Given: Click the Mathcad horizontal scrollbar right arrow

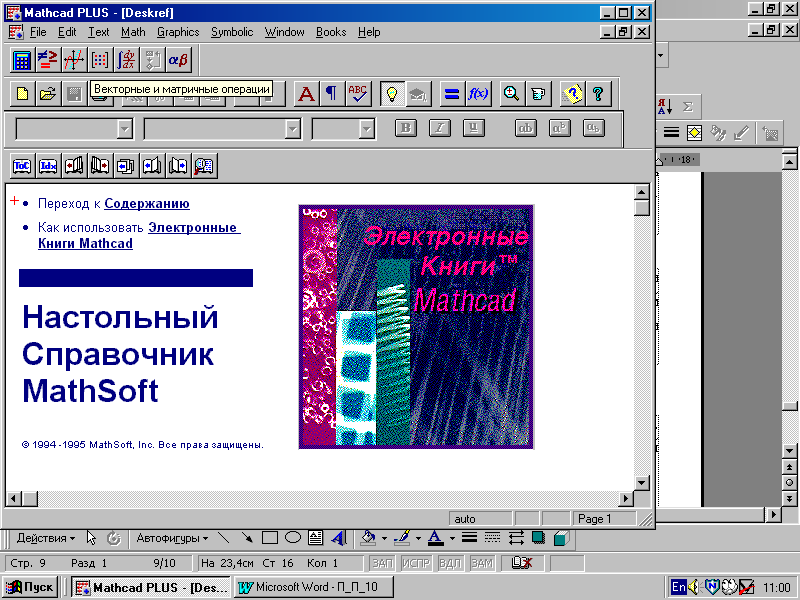Looking at the screenshot, I should 626,498.
